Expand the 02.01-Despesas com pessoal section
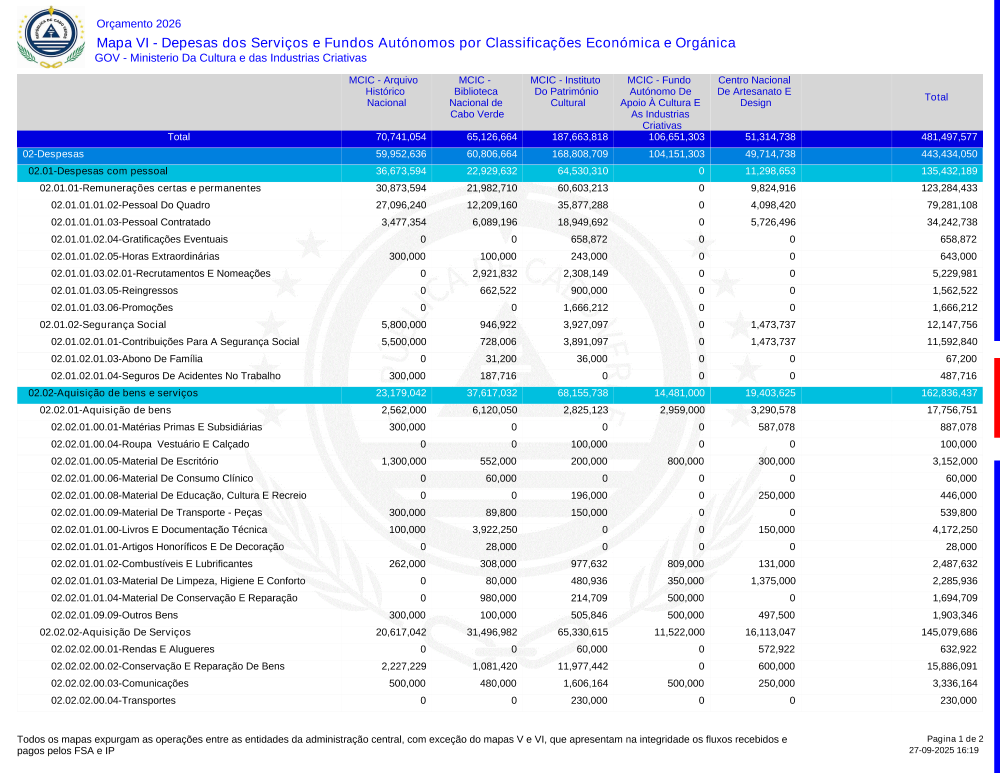This screenshot has height=773, width=1000. point(97,171)
